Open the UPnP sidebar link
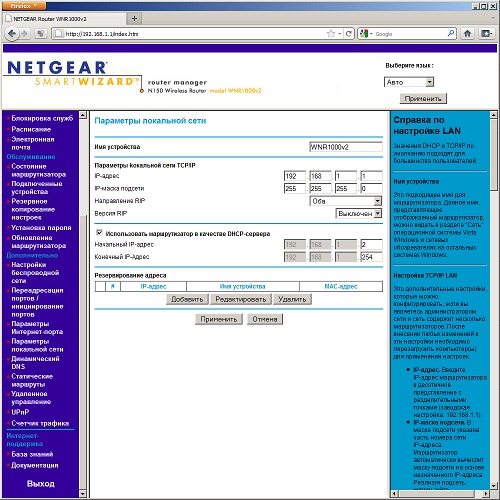This screenshot has height=500, width=500. pos(20,412)
